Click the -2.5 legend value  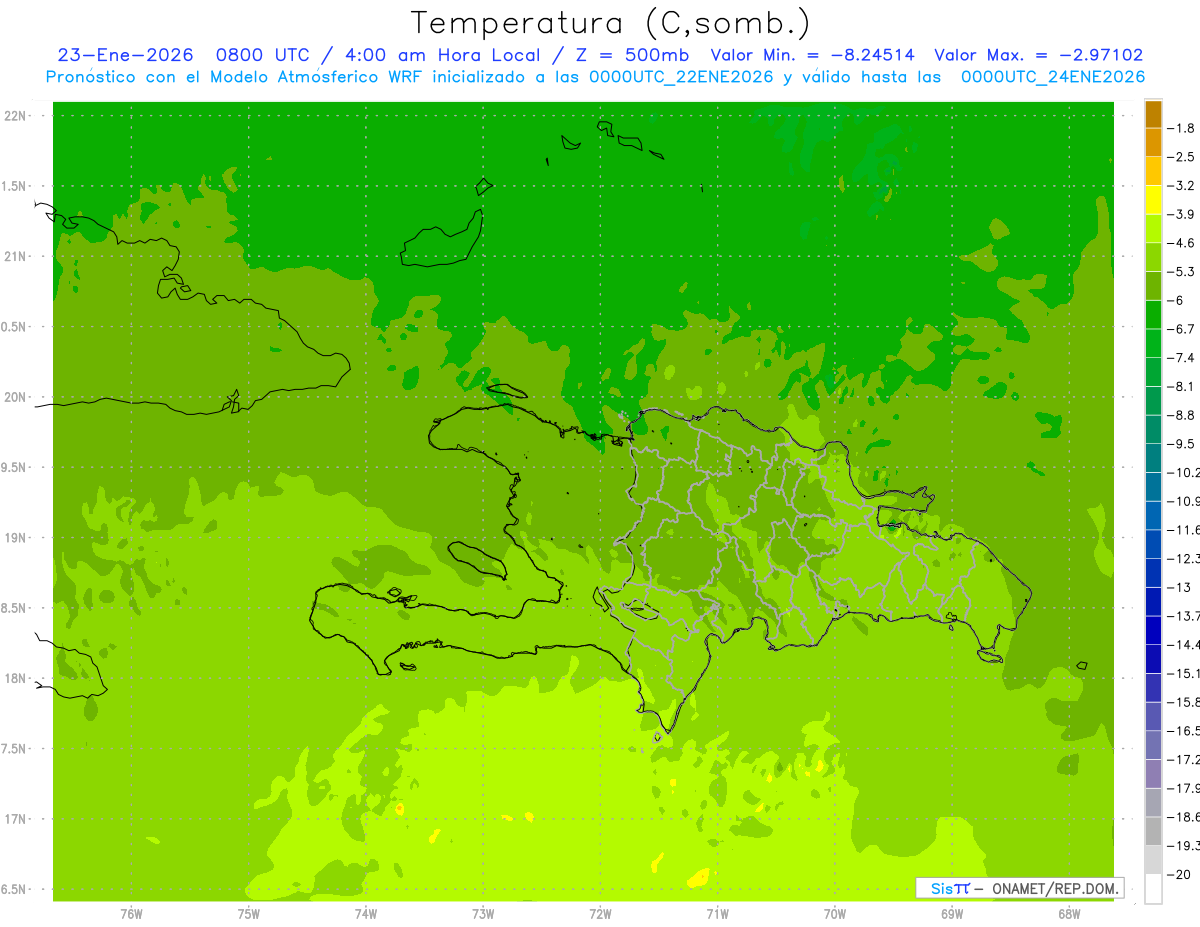(x=1181, y=157)
